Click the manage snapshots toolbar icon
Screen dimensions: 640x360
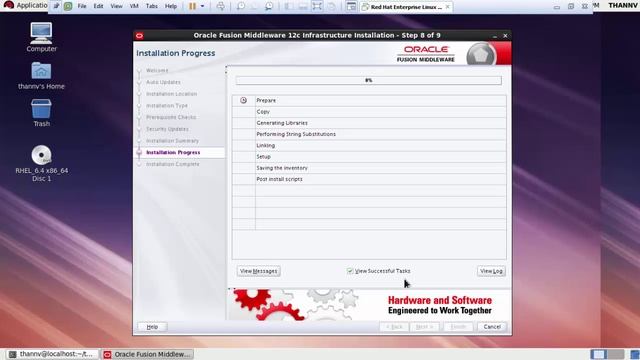pyautogui.click(x=269, y=6)
